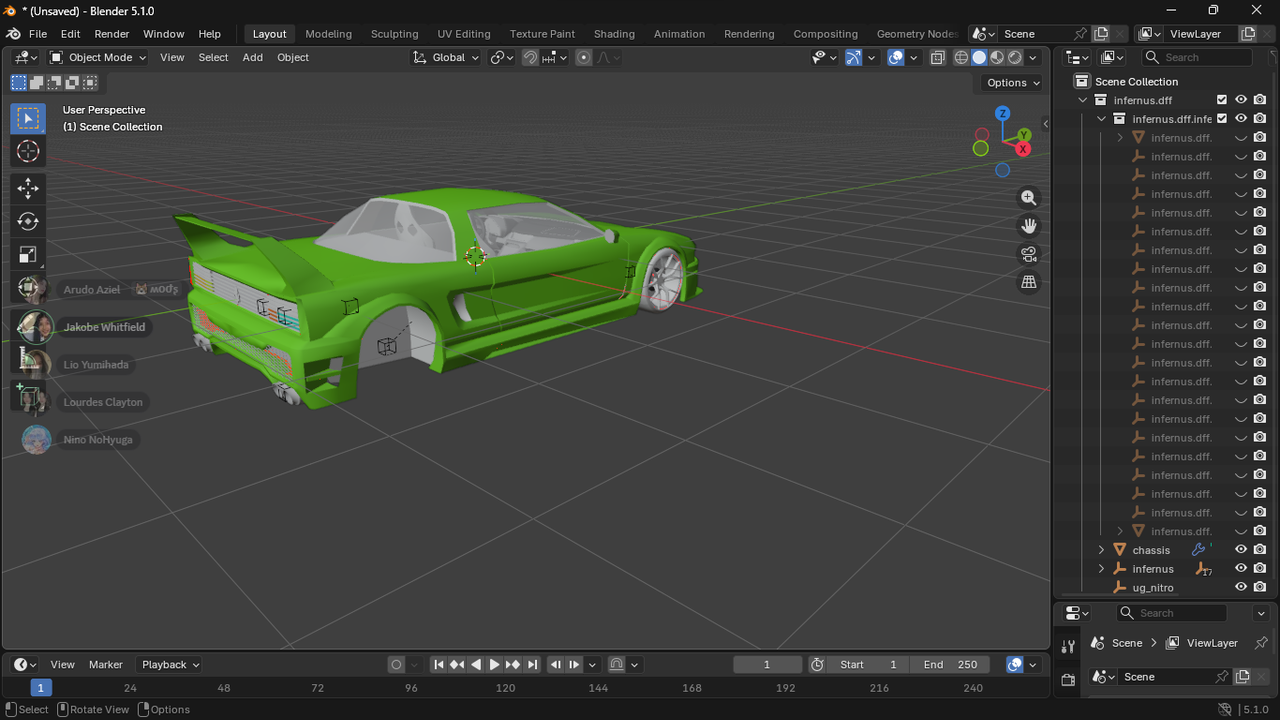The height and width of the screenshot is (720, 1280).
Task: Click the Scene Collection icon in the outliner
Action: click(x=1081, y=81)
